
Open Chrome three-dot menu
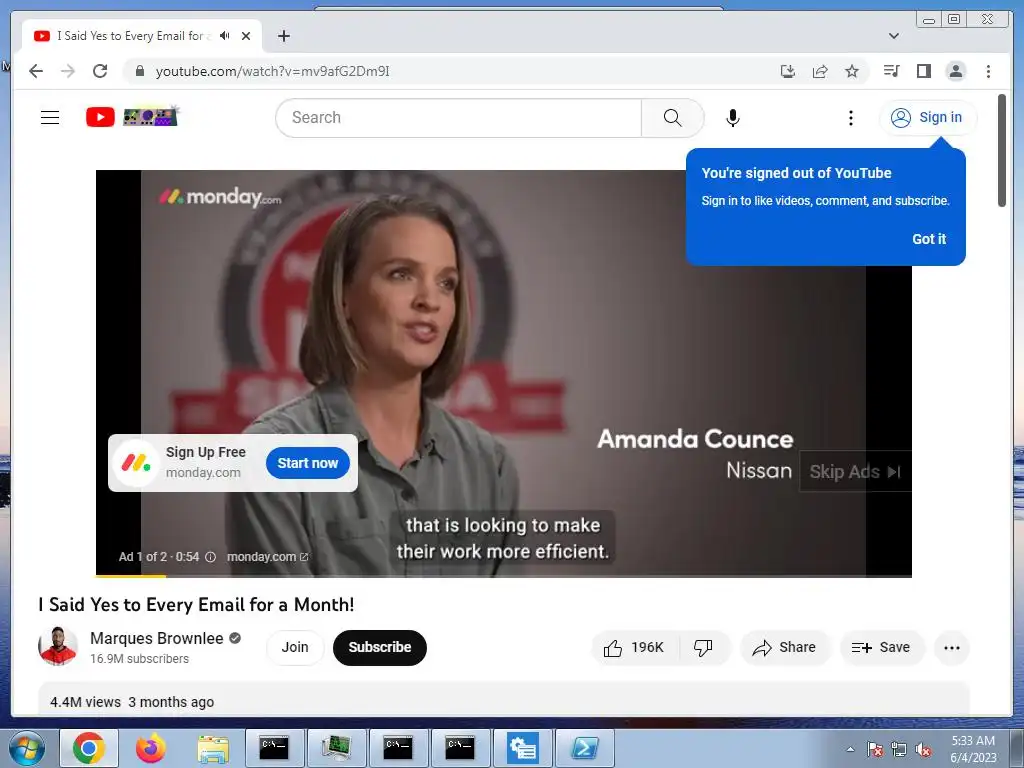[988, 71]
